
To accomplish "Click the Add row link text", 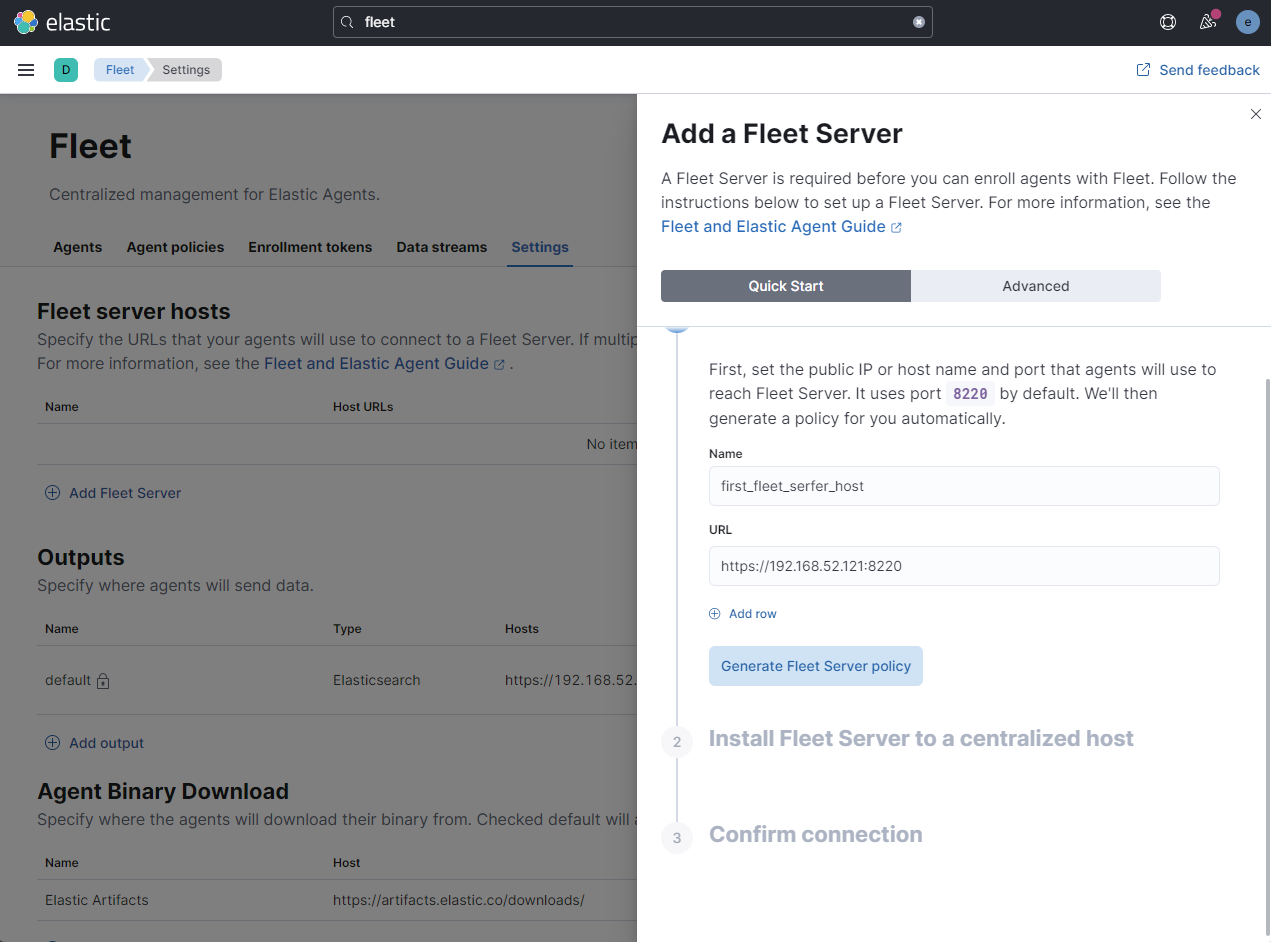I will pos(753,614).
